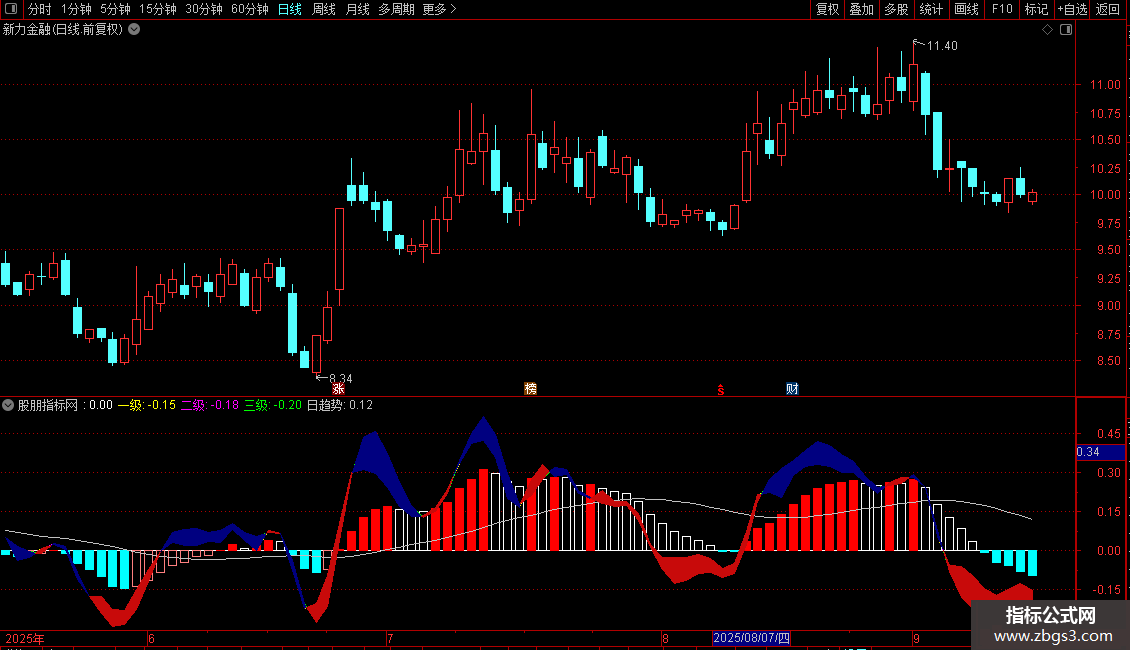Select the 周线 weekly chart tab
The height and width of the screenshot is (650, 1130).
[x=324, y=9]
